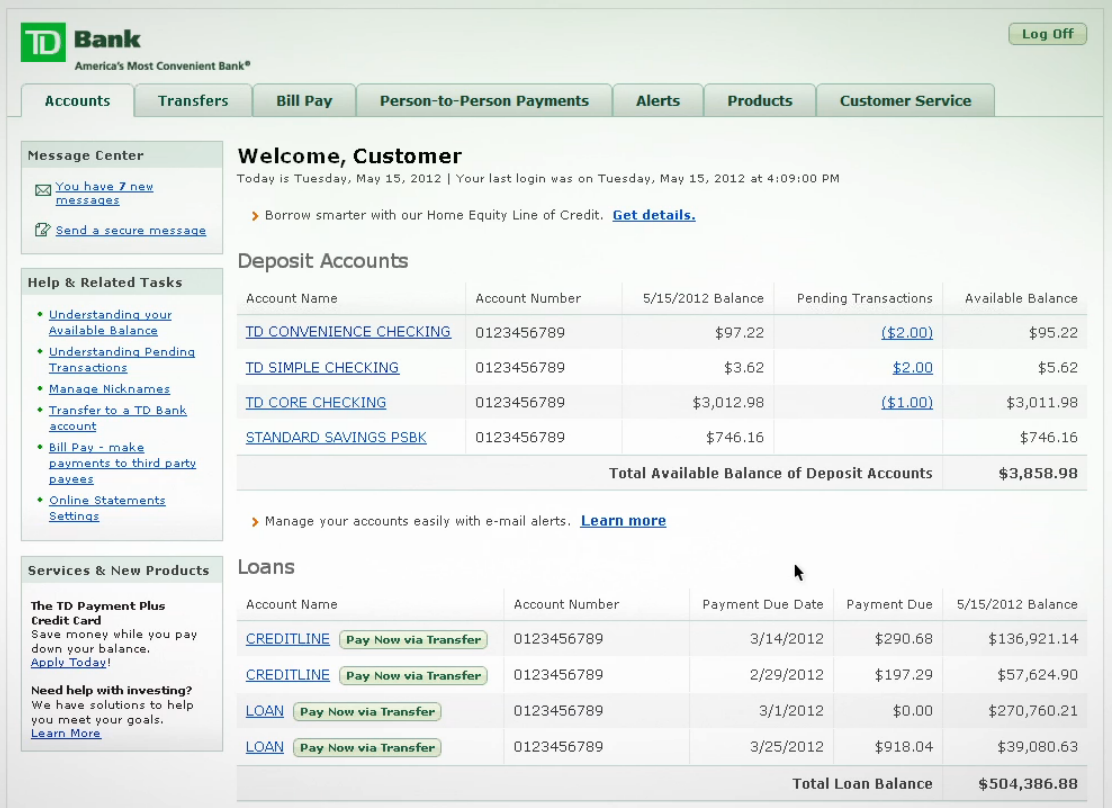Open STANDARD SAVINGS PSBK account

coord(336,437)
